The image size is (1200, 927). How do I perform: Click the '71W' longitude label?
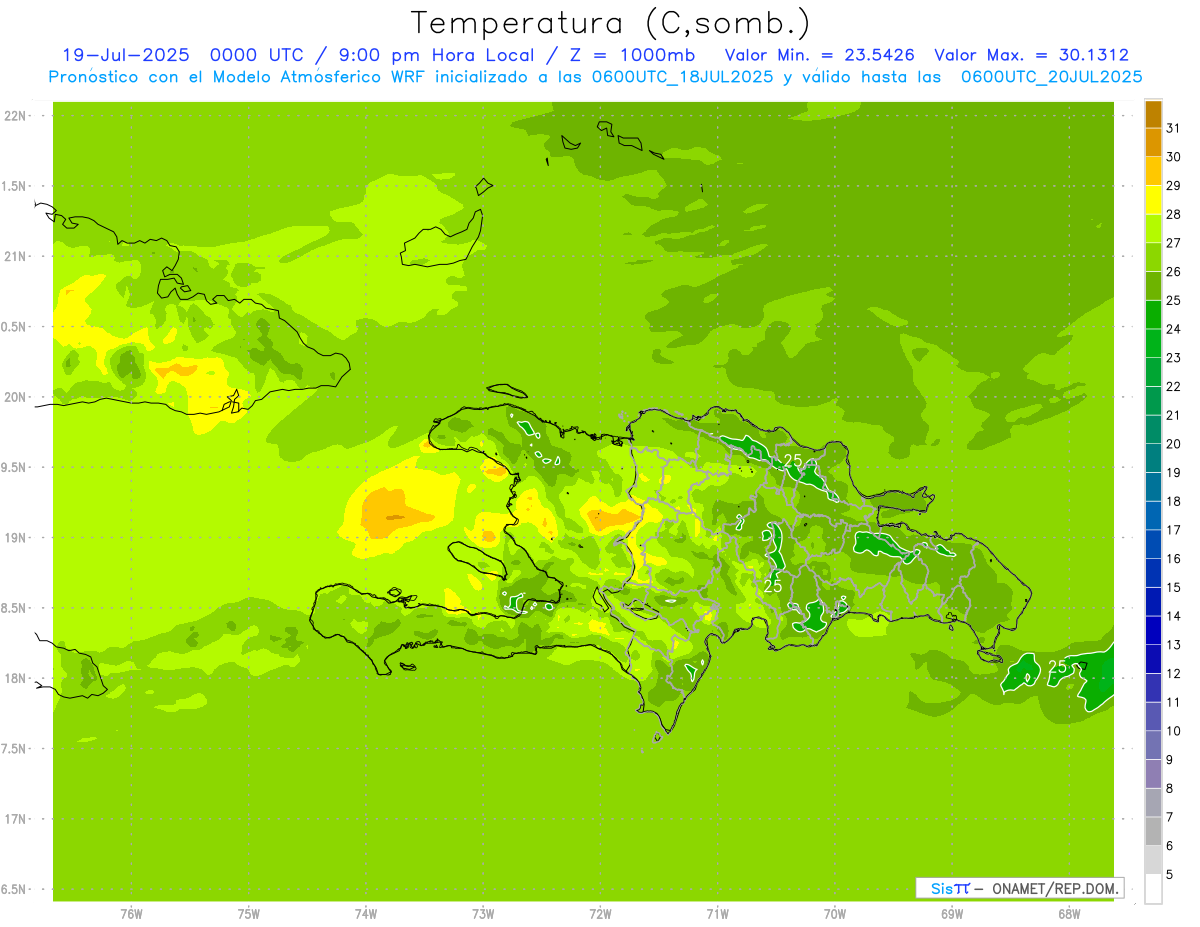tap(717, 913)
